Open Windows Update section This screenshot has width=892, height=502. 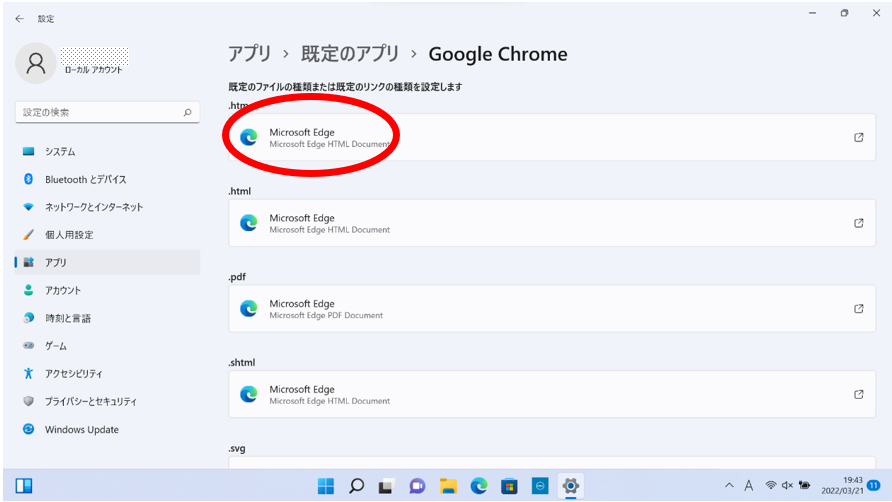[107, 430]
